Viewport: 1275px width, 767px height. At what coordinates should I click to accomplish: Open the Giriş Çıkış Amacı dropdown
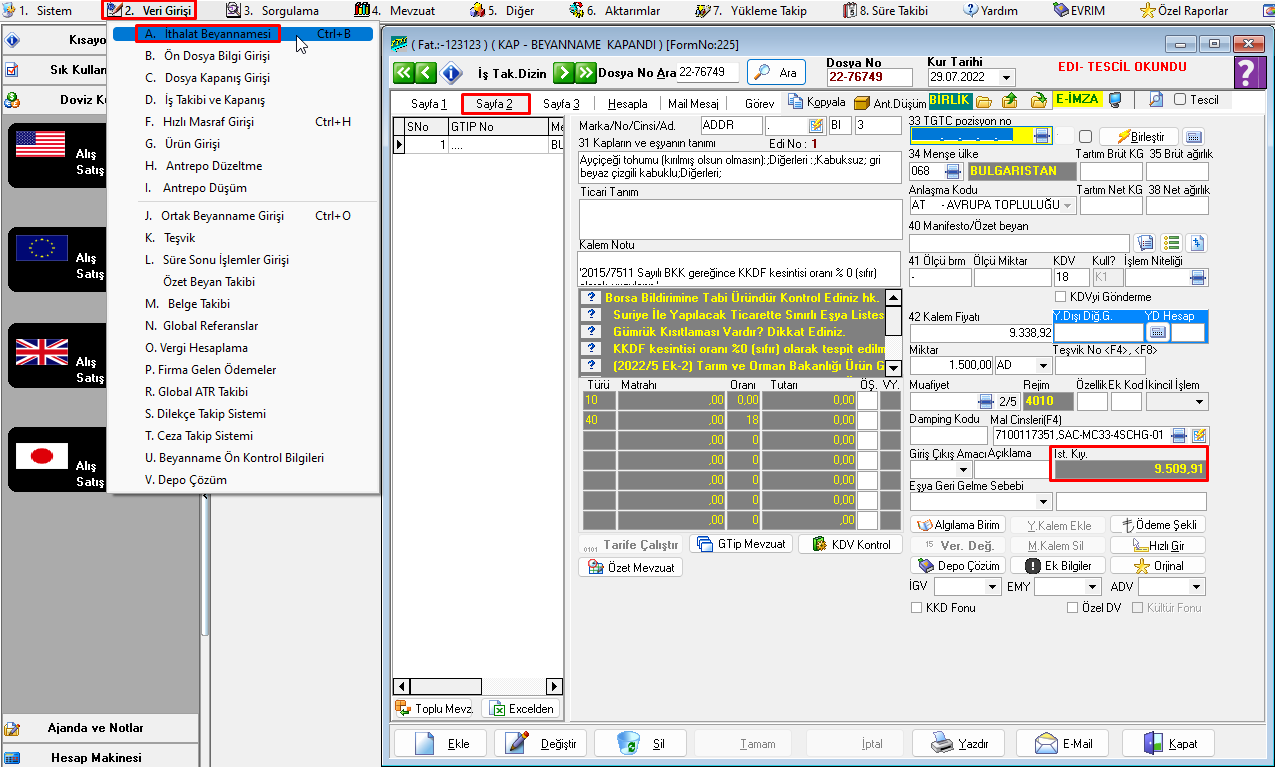pos(963,469)
